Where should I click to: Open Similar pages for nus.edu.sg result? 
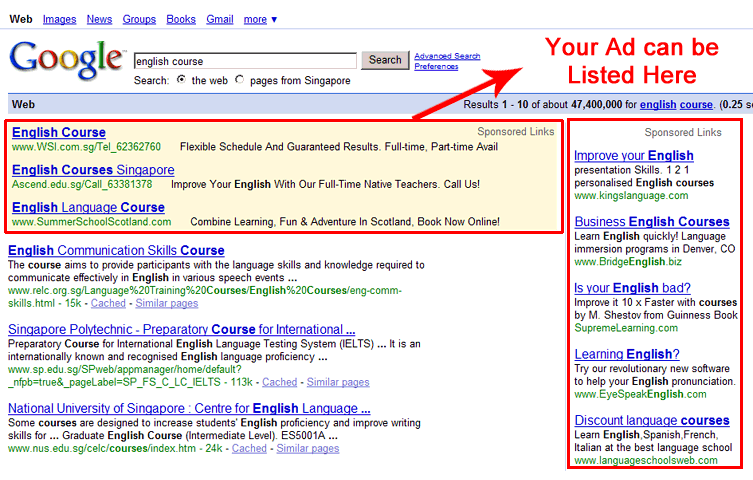(308, 448)
